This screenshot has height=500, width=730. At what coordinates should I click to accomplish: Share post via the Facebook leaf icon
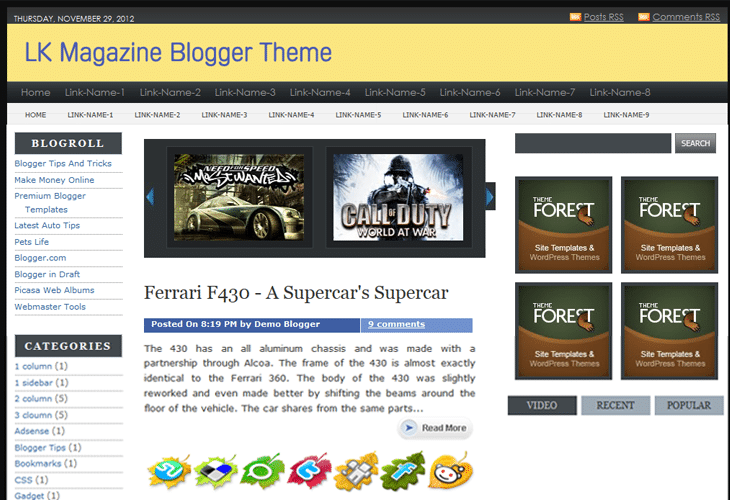[403, 472]
